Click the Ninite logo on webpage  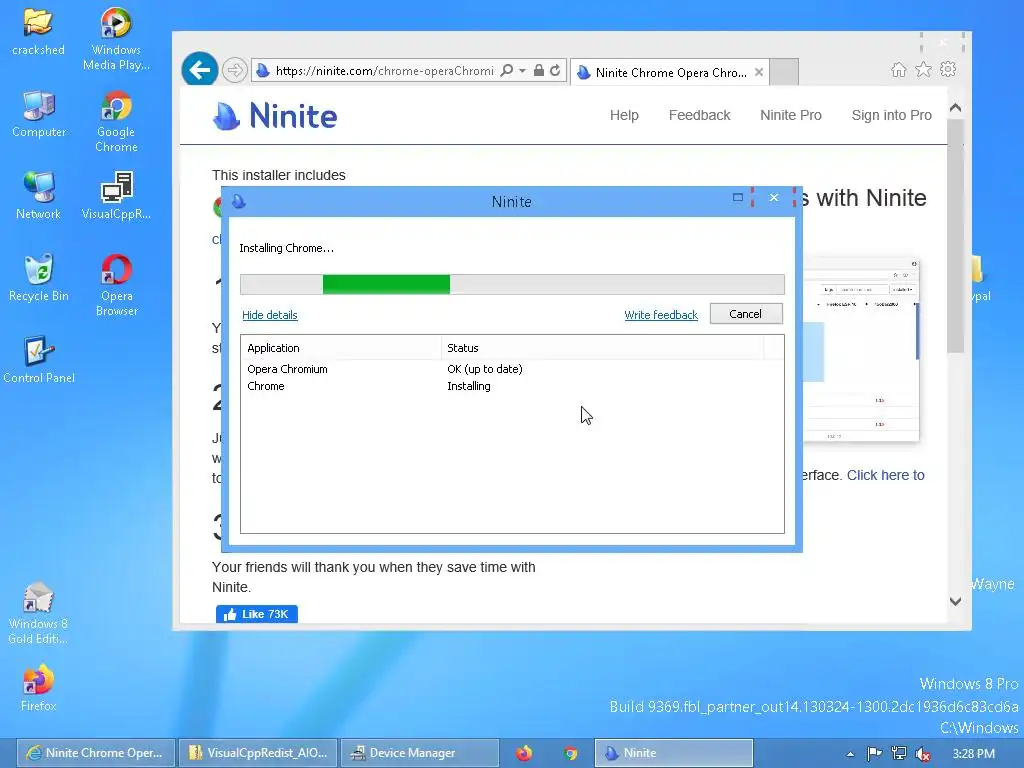coord(275,116)
